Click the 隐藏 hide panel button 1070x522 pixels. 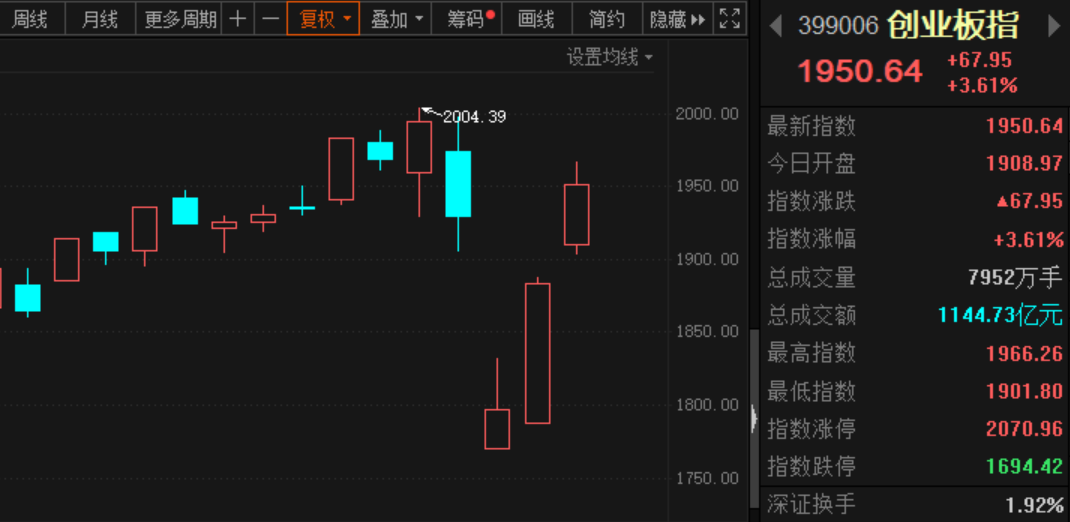click(x=677, y=18)
